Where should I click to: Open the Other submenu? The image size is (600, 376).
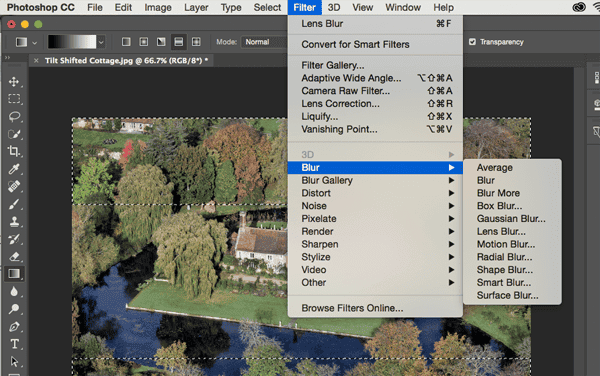[375, 282]
